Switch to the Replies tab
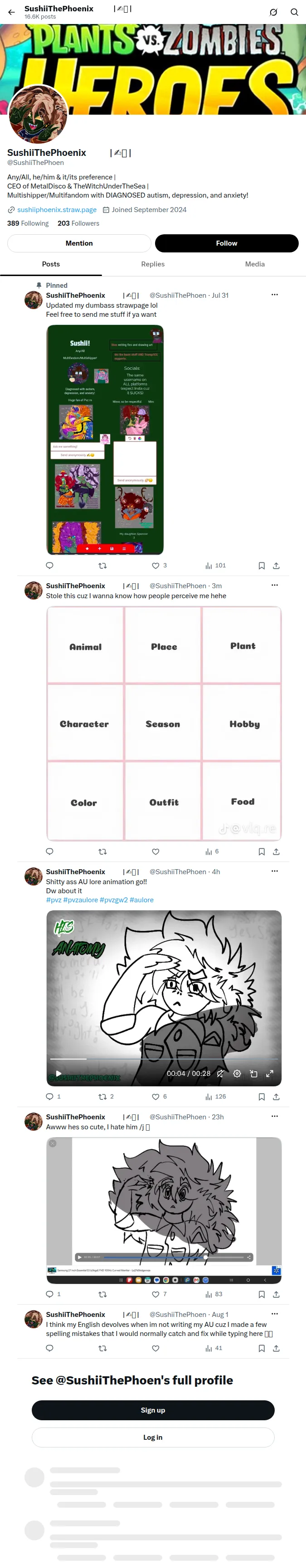The width and height of the screenshot is (306, 1568). click(153, 264)
